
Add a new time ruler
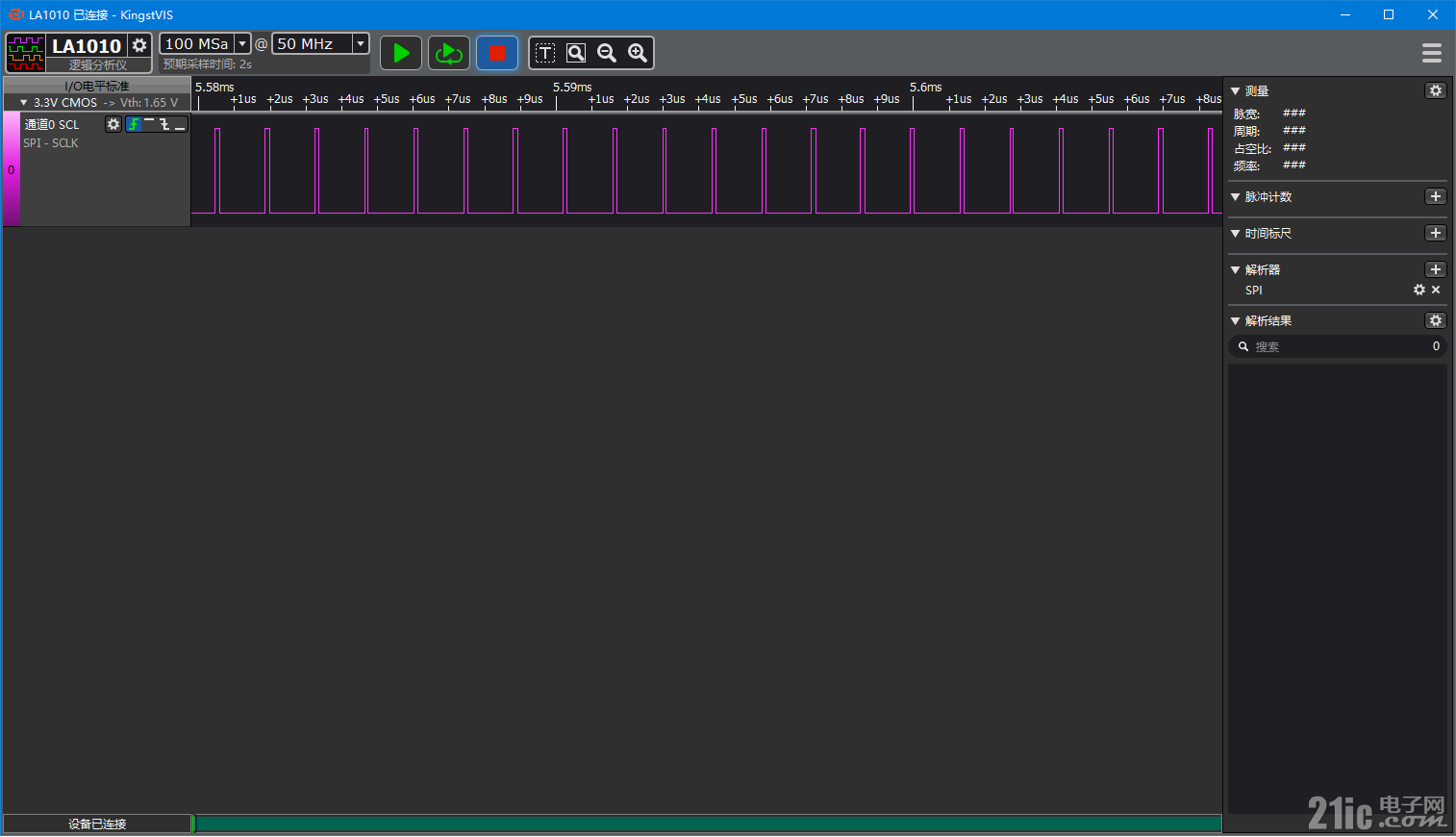click(1436, 233)
